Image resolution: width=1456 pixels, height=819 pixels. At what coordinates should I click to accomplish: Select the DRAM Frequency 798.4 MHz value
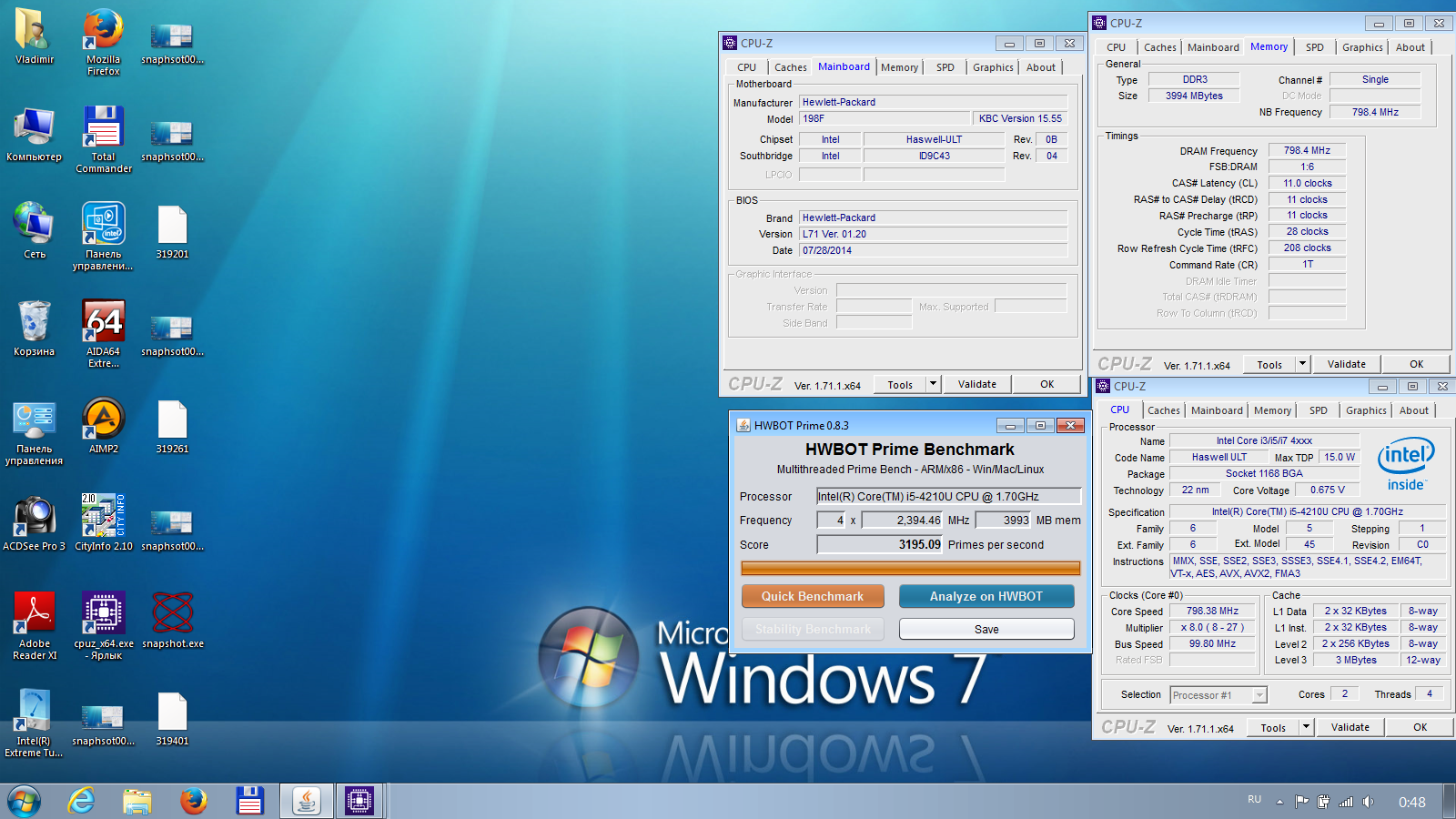point(1307,150)
